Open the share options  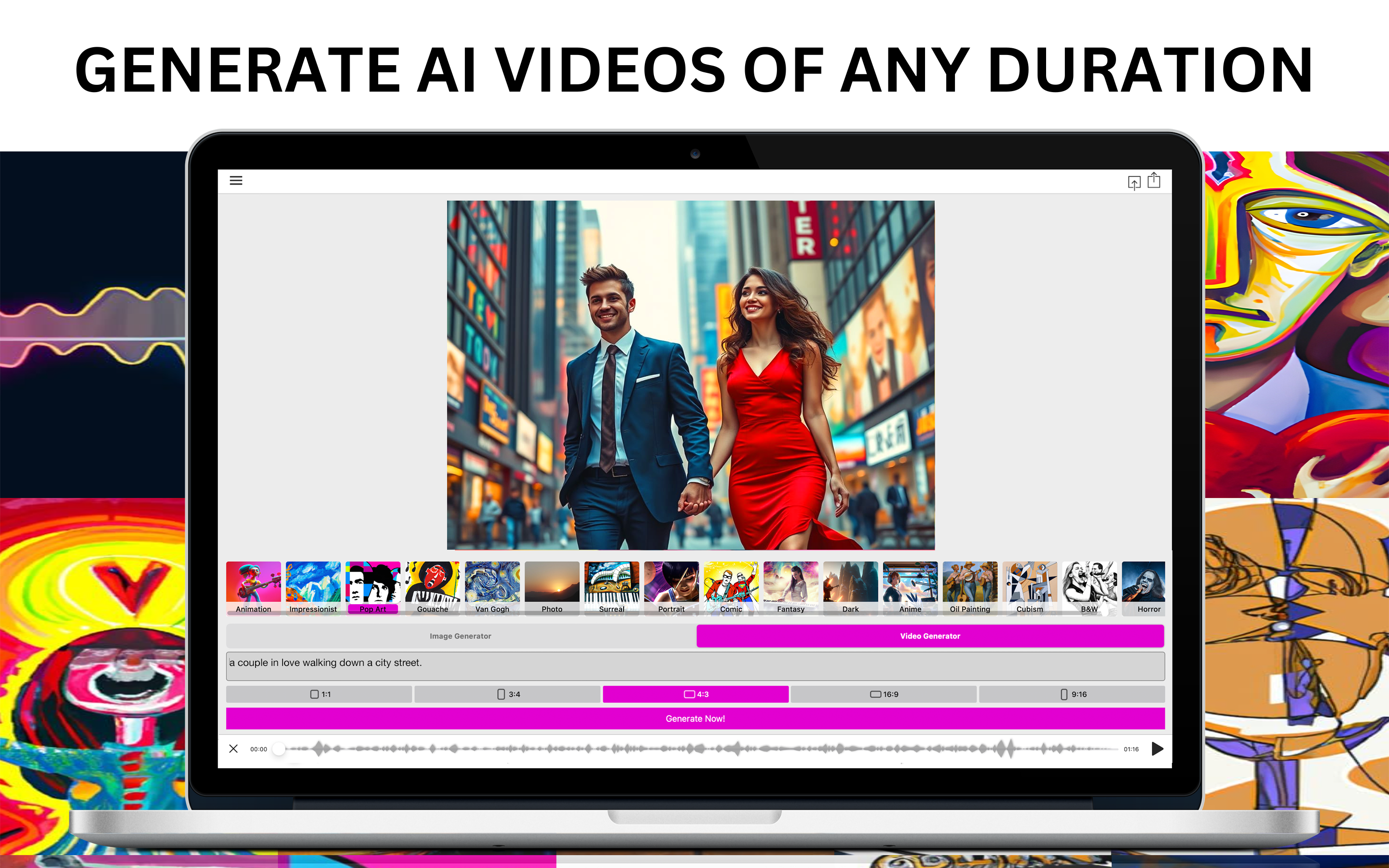[x=1154, y=180]
